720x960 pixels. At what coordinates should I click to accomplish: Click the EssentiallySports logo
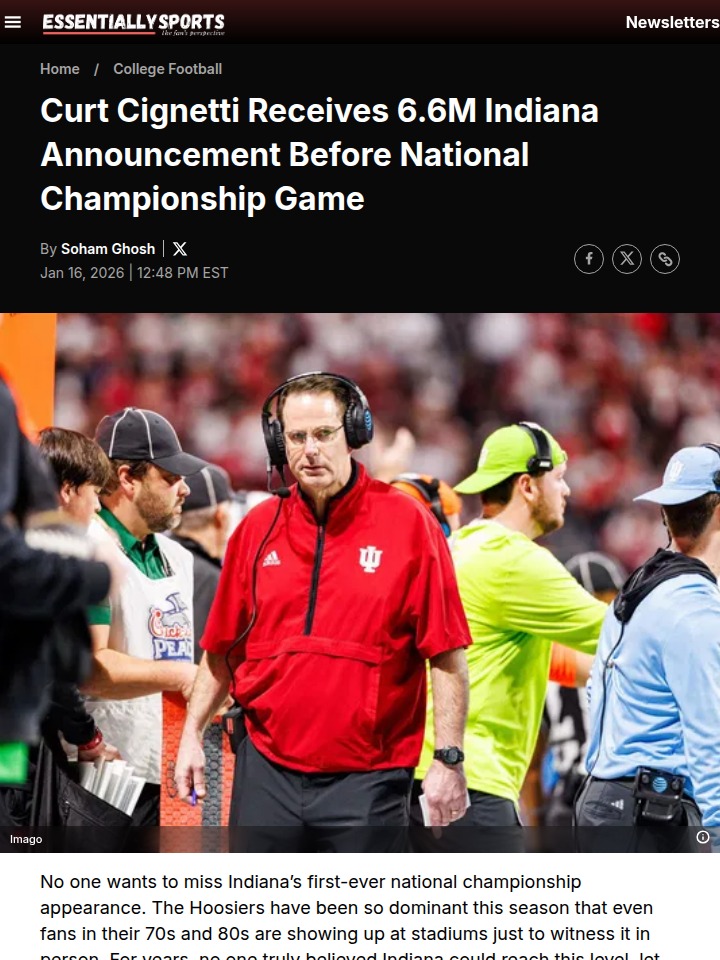click(x=133, y=23)
